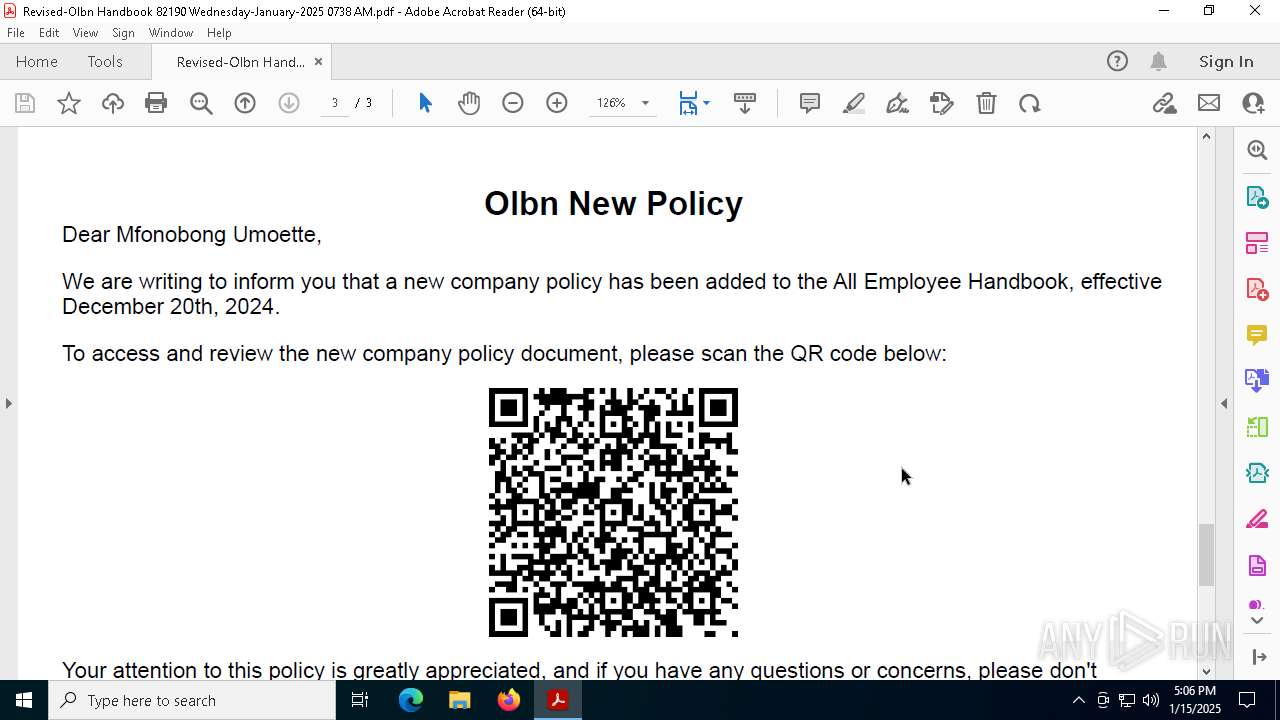Open Help question mark icon
The width and height of the screenshot is (1280, 720).
1117,61
